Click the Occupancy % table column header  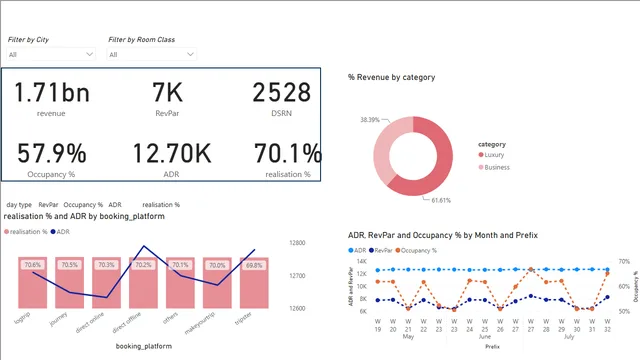pyautogui.click(x=83, y=204)
